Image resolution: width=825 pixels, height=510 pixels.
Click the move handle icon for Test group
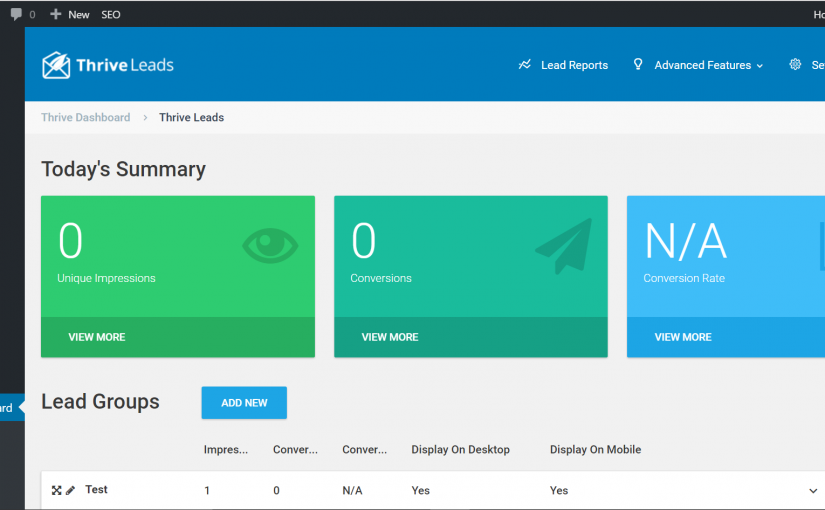pyautogui.click(x=56, y=491)
